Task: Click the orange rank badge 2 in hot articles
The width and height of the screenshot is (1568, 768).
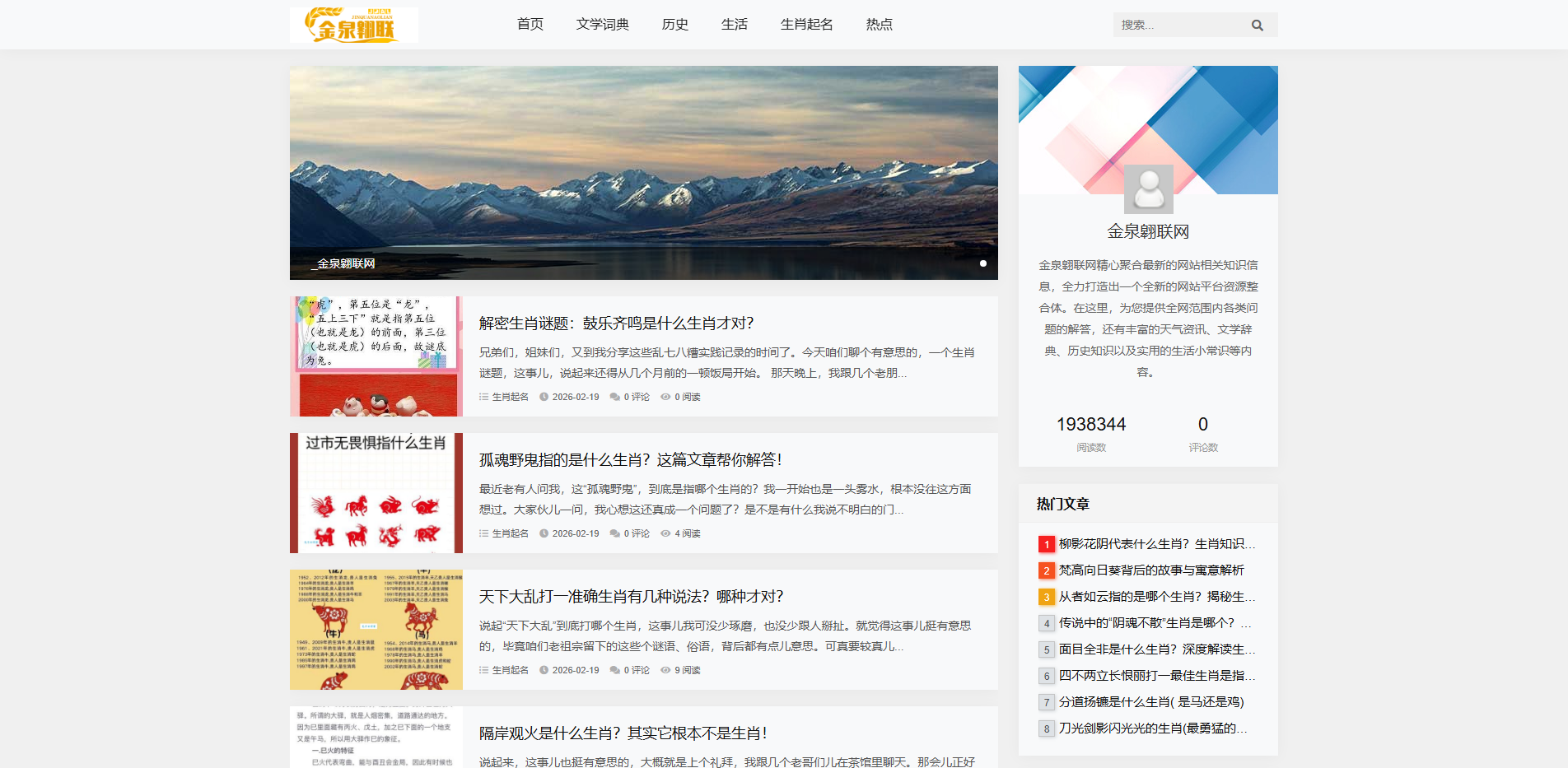Action: tap(1046, 570)
